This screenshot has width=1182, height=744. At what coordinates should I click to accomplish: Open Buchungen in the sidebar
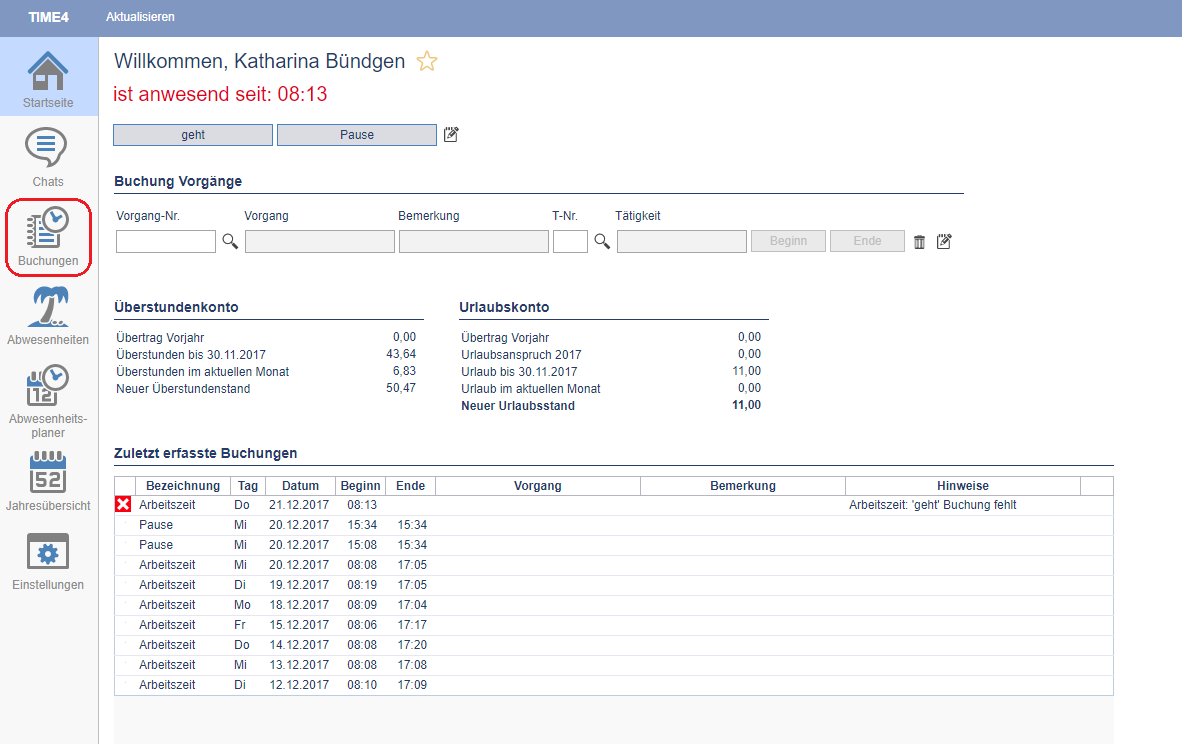48,228
